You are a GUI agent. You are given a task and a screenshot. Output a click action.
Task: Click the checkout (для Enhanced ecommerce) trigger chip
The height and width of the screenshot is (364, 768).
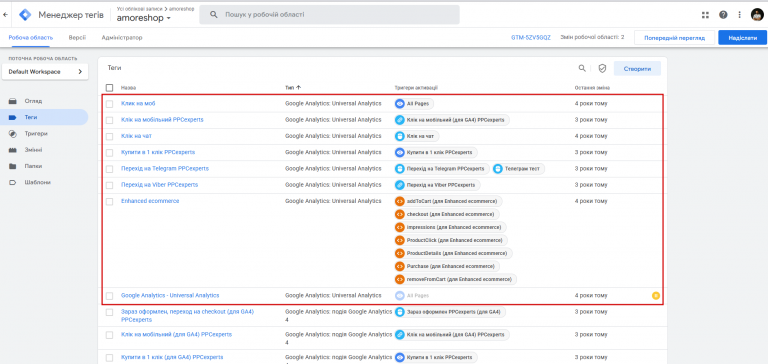pos(447,214)
